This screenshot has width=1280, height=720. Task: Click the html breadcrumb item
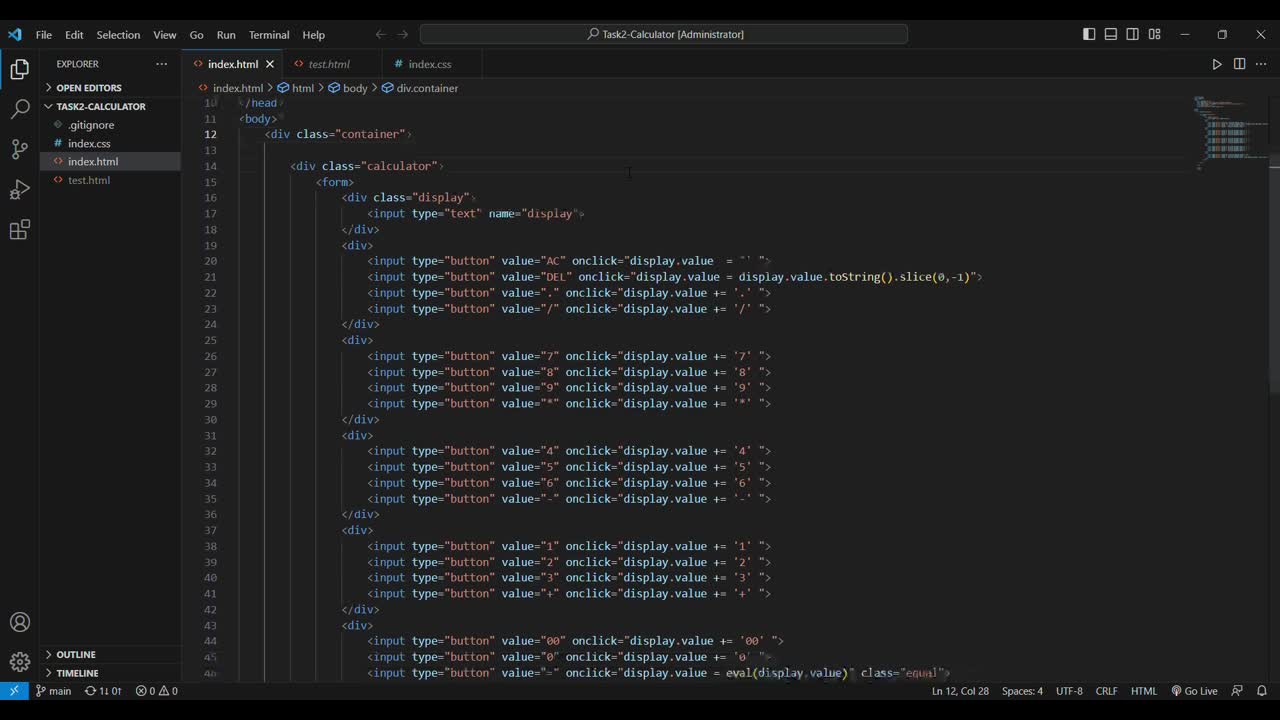point(296,88)
